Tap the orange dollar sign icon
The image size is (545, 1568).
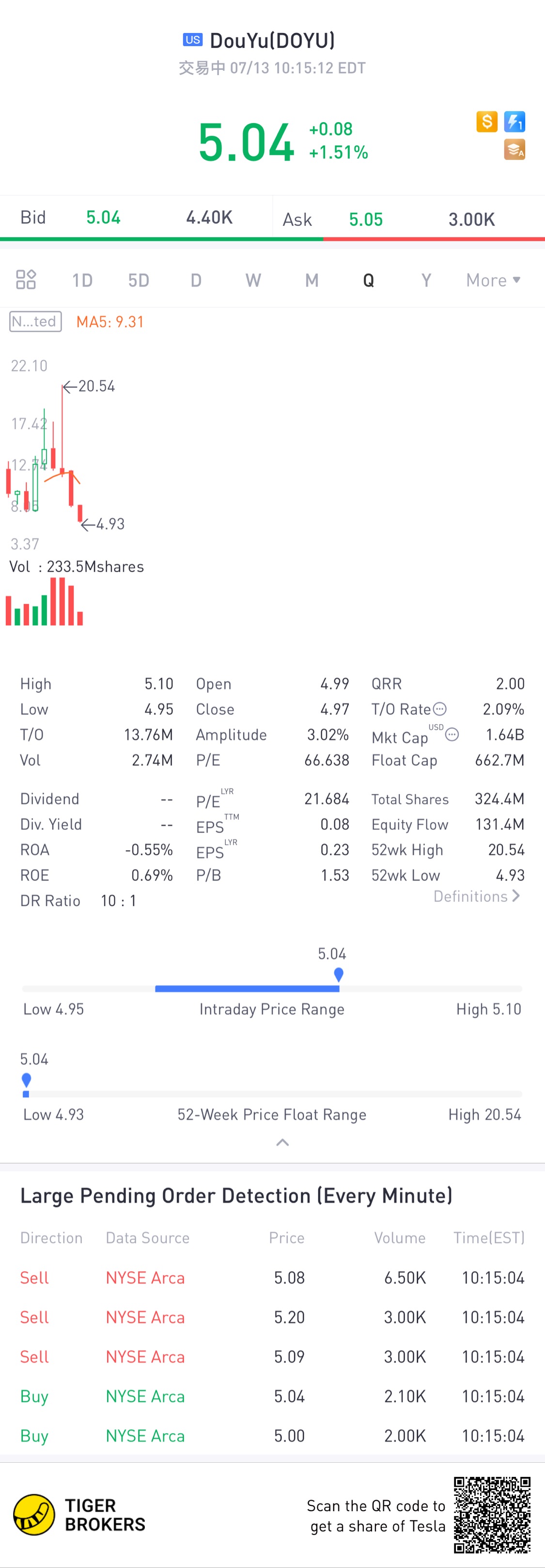point(486,122)
